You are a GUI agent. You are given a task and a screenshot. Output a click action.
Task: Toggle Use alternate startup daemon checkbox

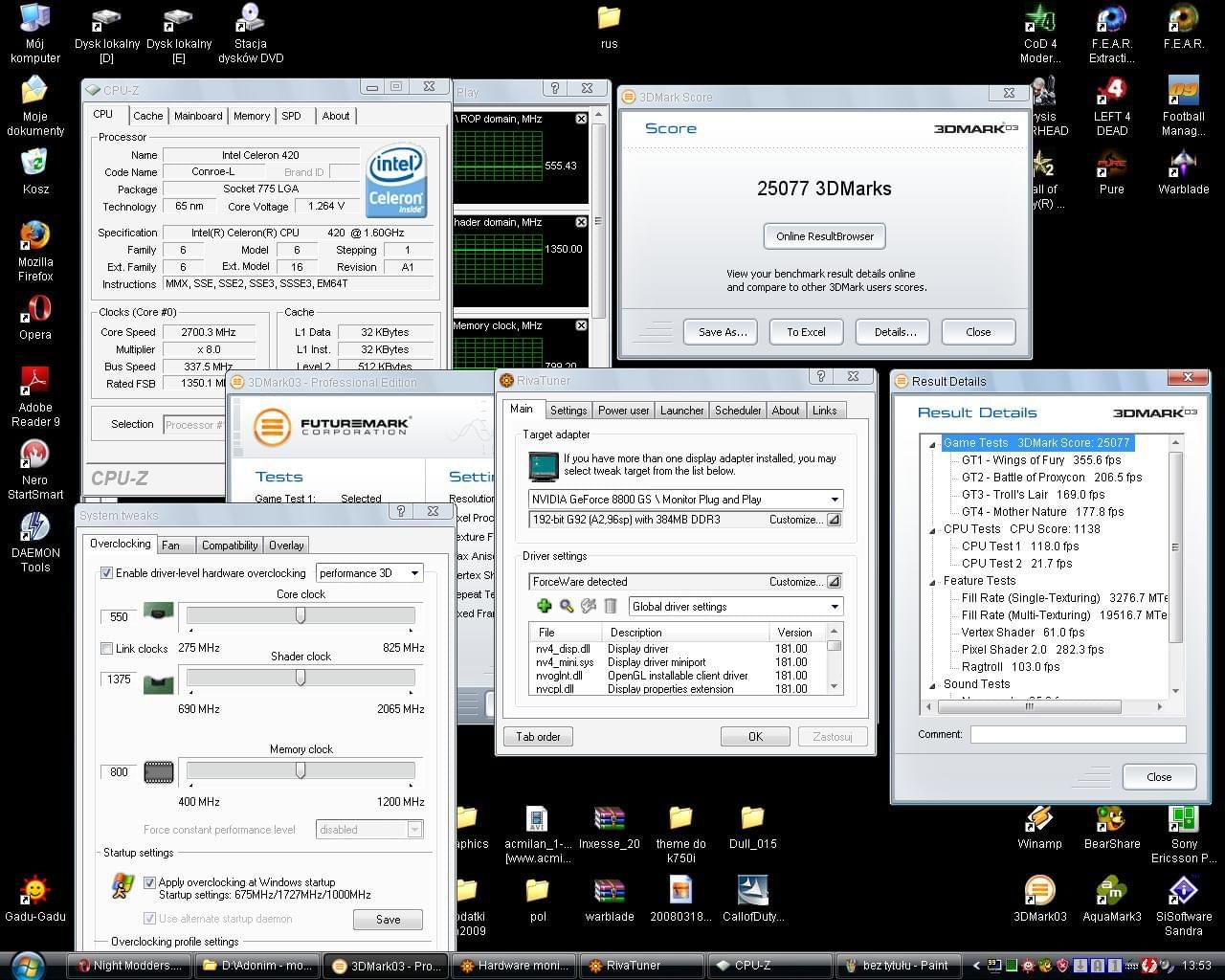pyautogui.click(x=149, y=919)
